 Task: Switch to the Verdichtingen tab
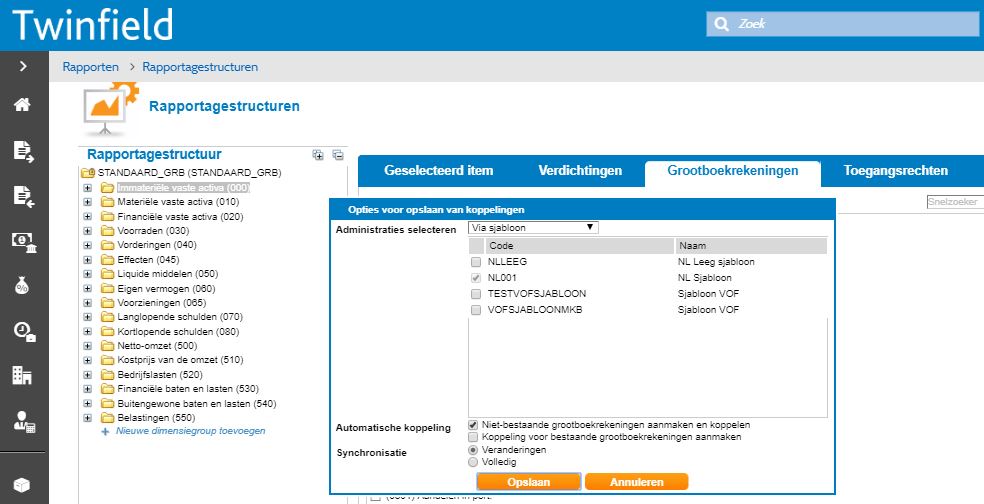[579, 171]
